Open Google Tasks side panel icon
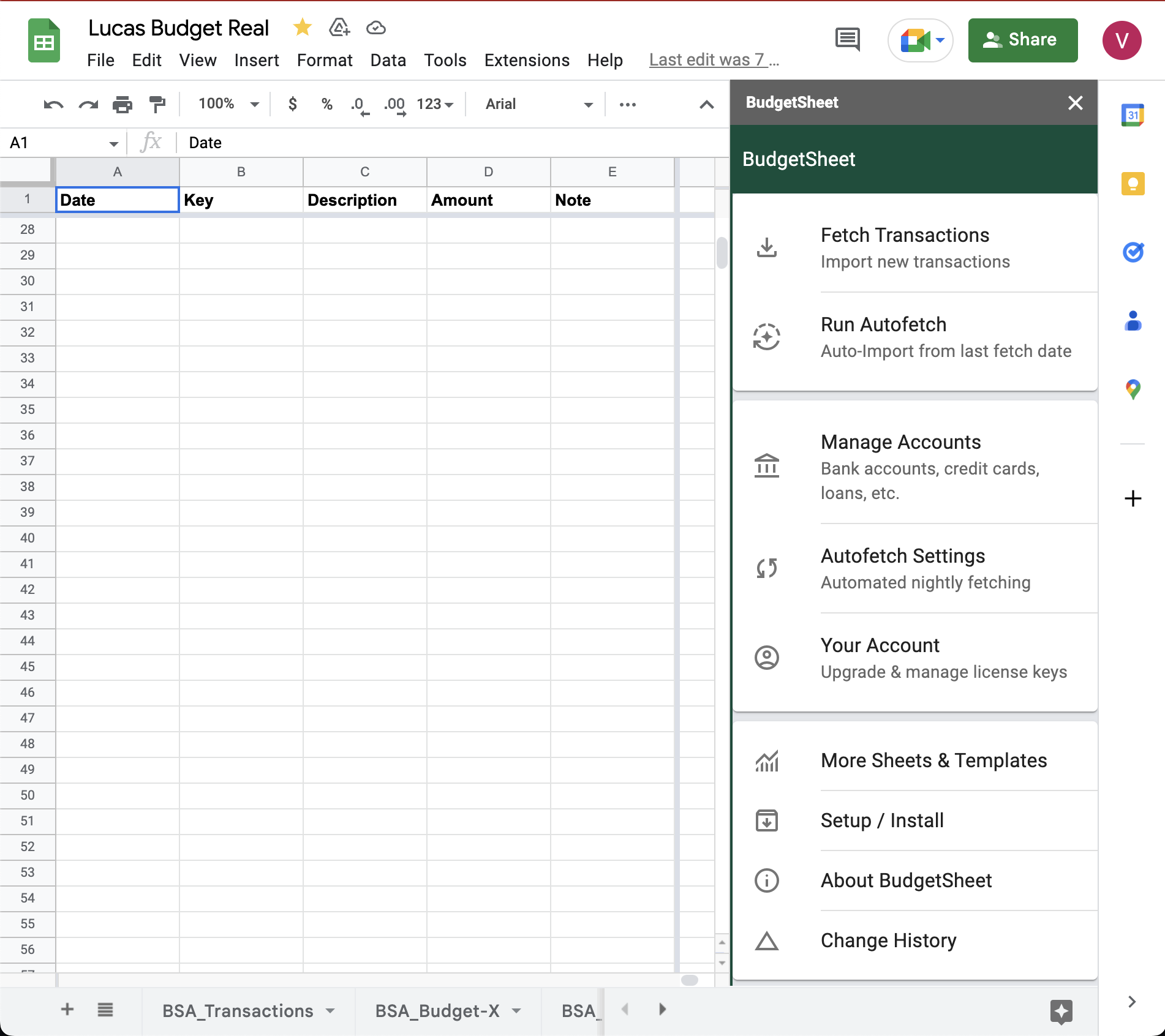This screenshot has height=1036, width=1165. 1133,252
